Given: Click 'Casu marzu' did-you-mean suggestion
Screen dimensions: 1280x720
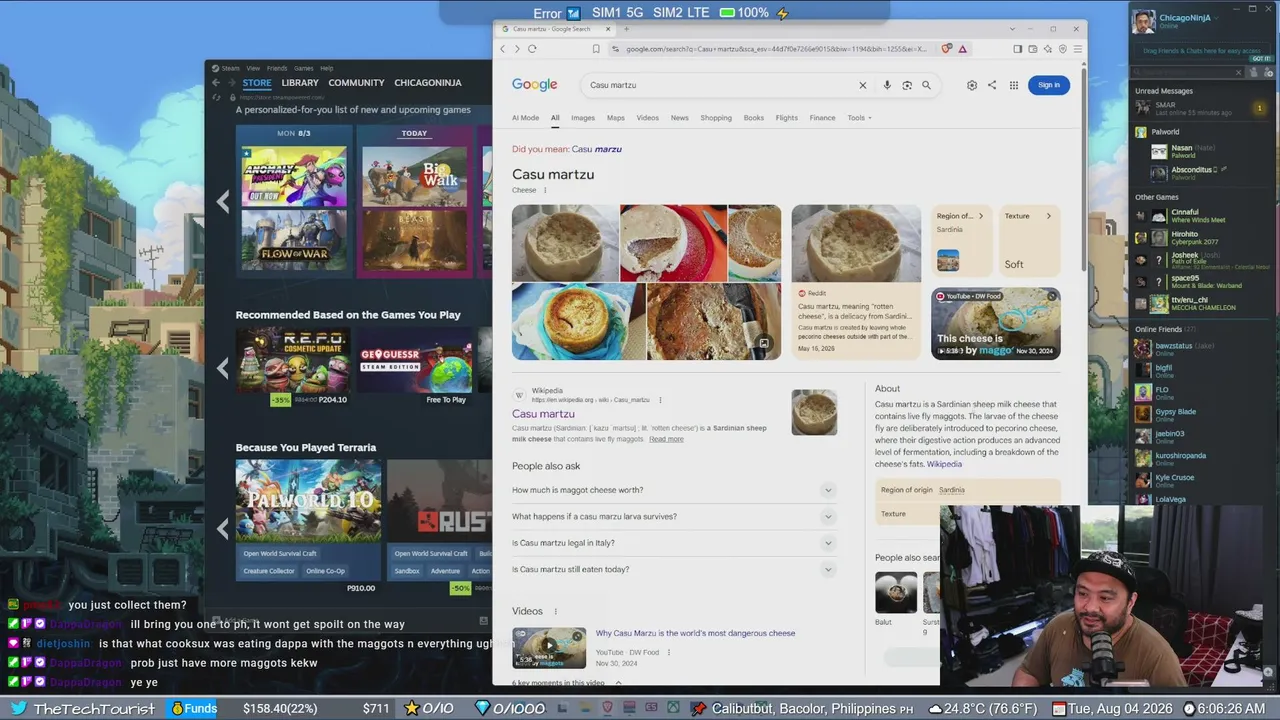Looking at the screenshot, I should click(597, 149).
